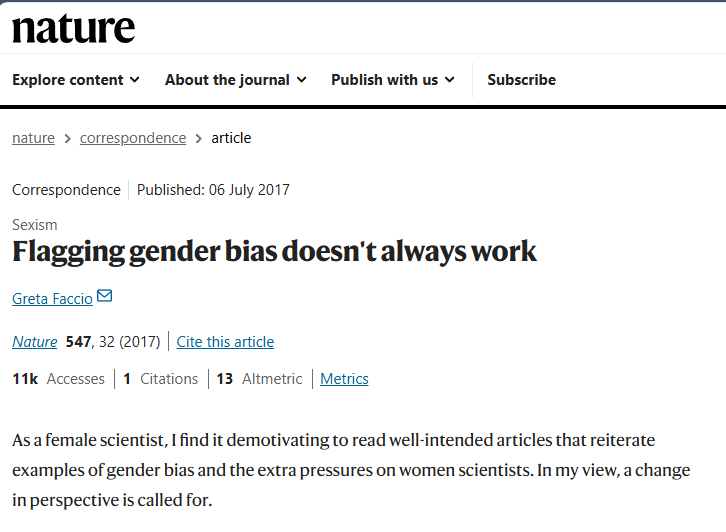Click the email envelope icon beside Greta Faccio
This screenshot has width=726, height=532.
pyautogui.click(x=105, y=297)
